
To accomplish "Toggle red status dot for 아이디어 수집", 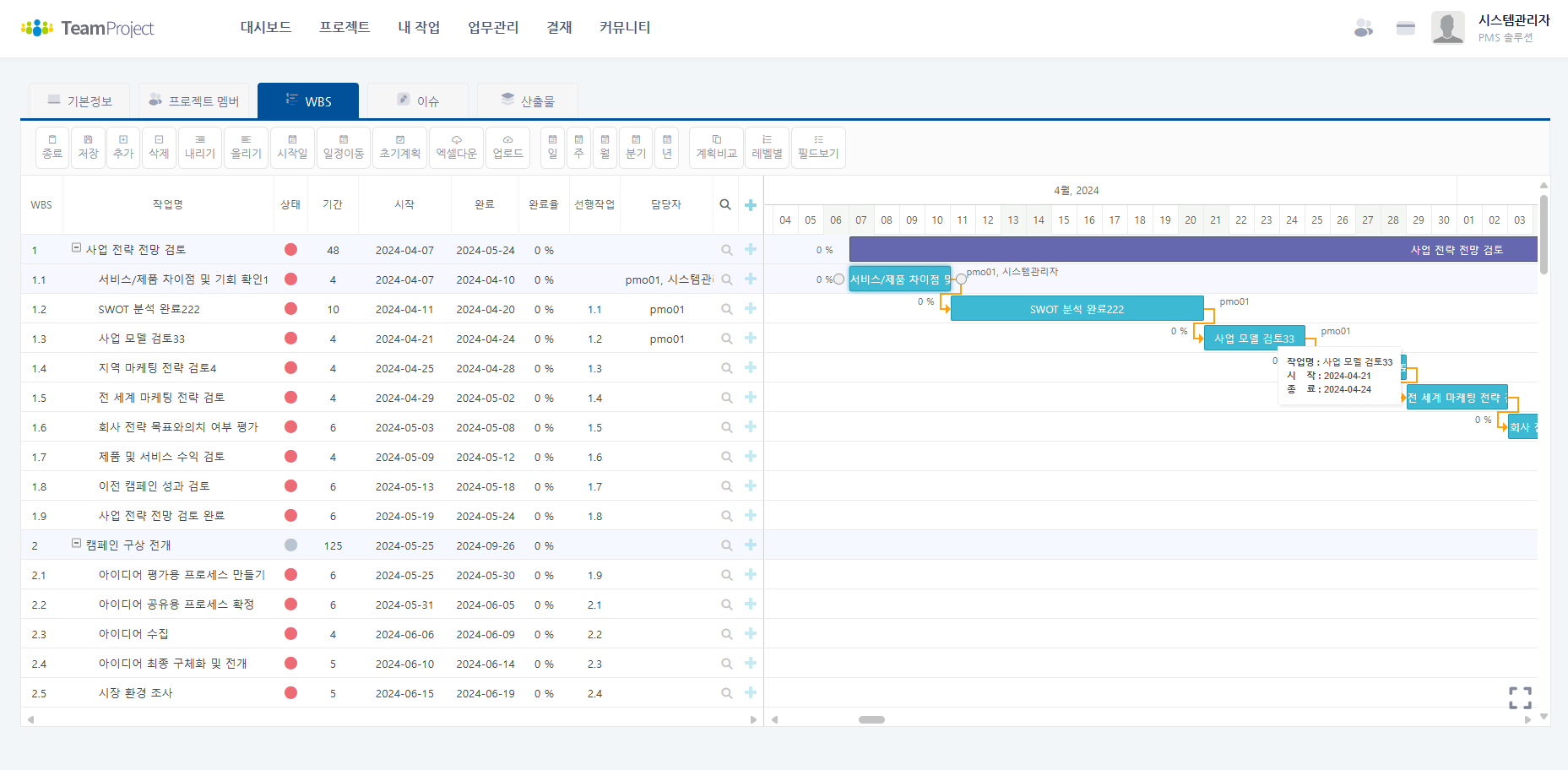I will [290, 634].
